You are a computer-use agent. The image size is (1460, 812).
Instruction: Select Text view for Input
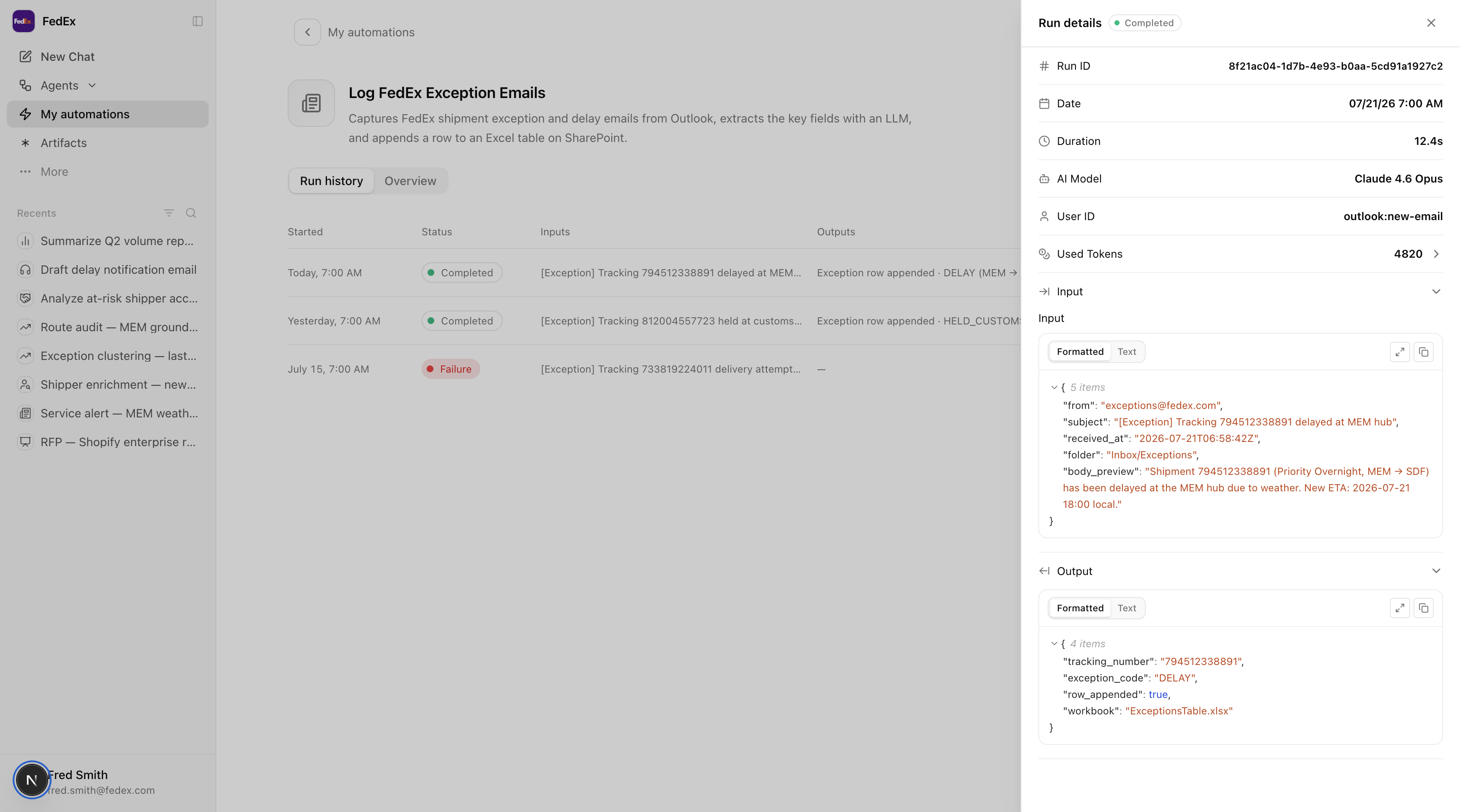(1126, 352)
